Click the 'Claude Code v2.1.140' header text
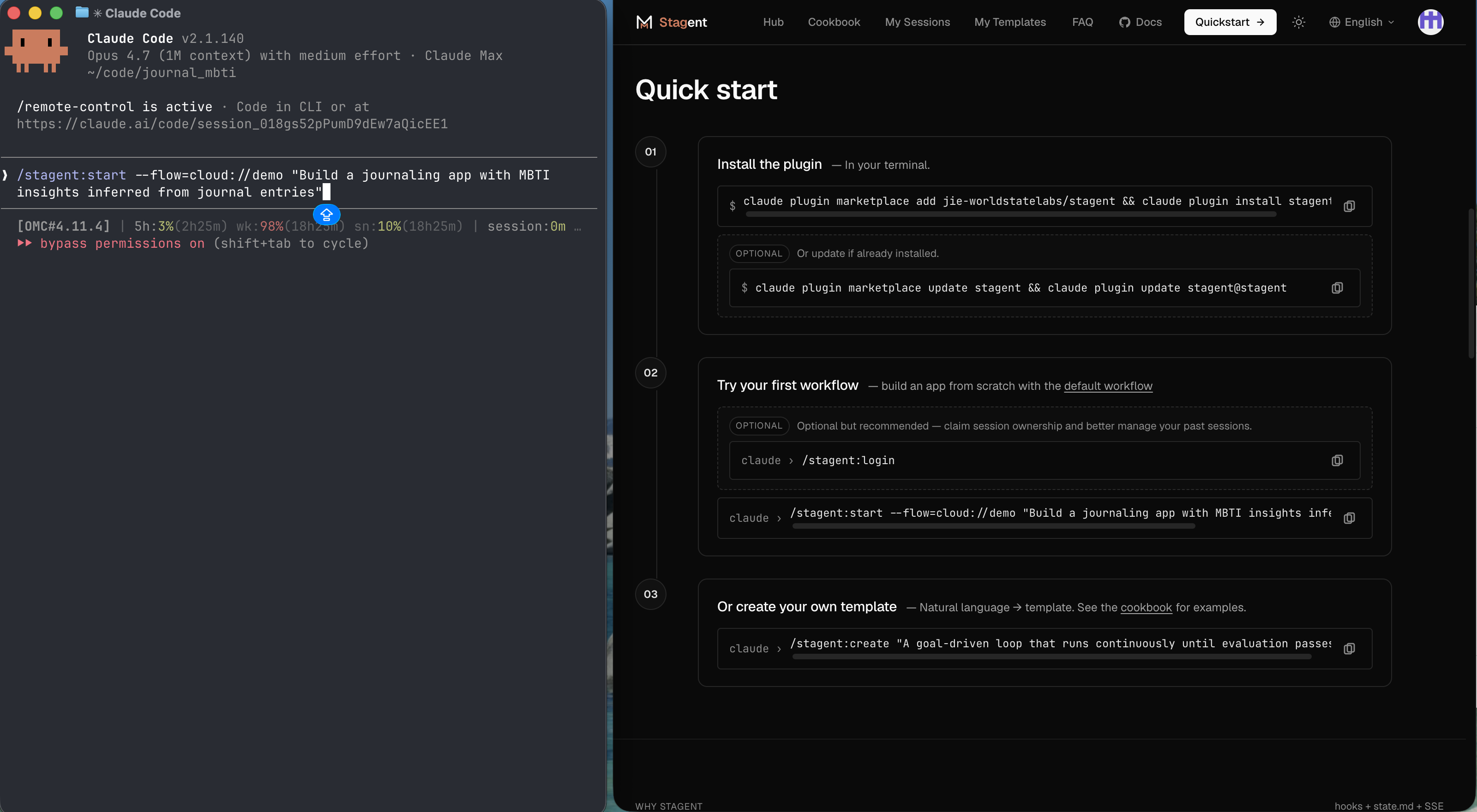 pos(165,38)
